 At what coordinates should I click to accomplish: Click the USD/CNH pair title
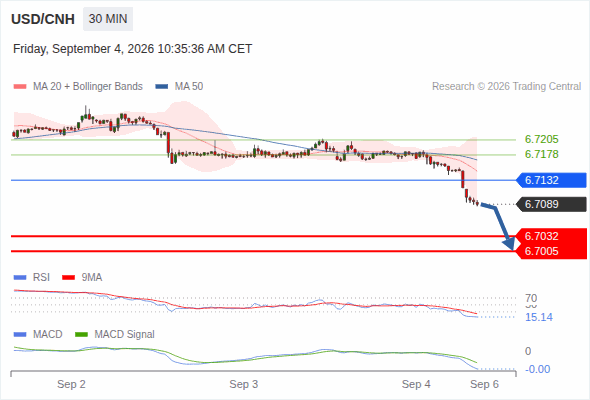tap(43, 19)
